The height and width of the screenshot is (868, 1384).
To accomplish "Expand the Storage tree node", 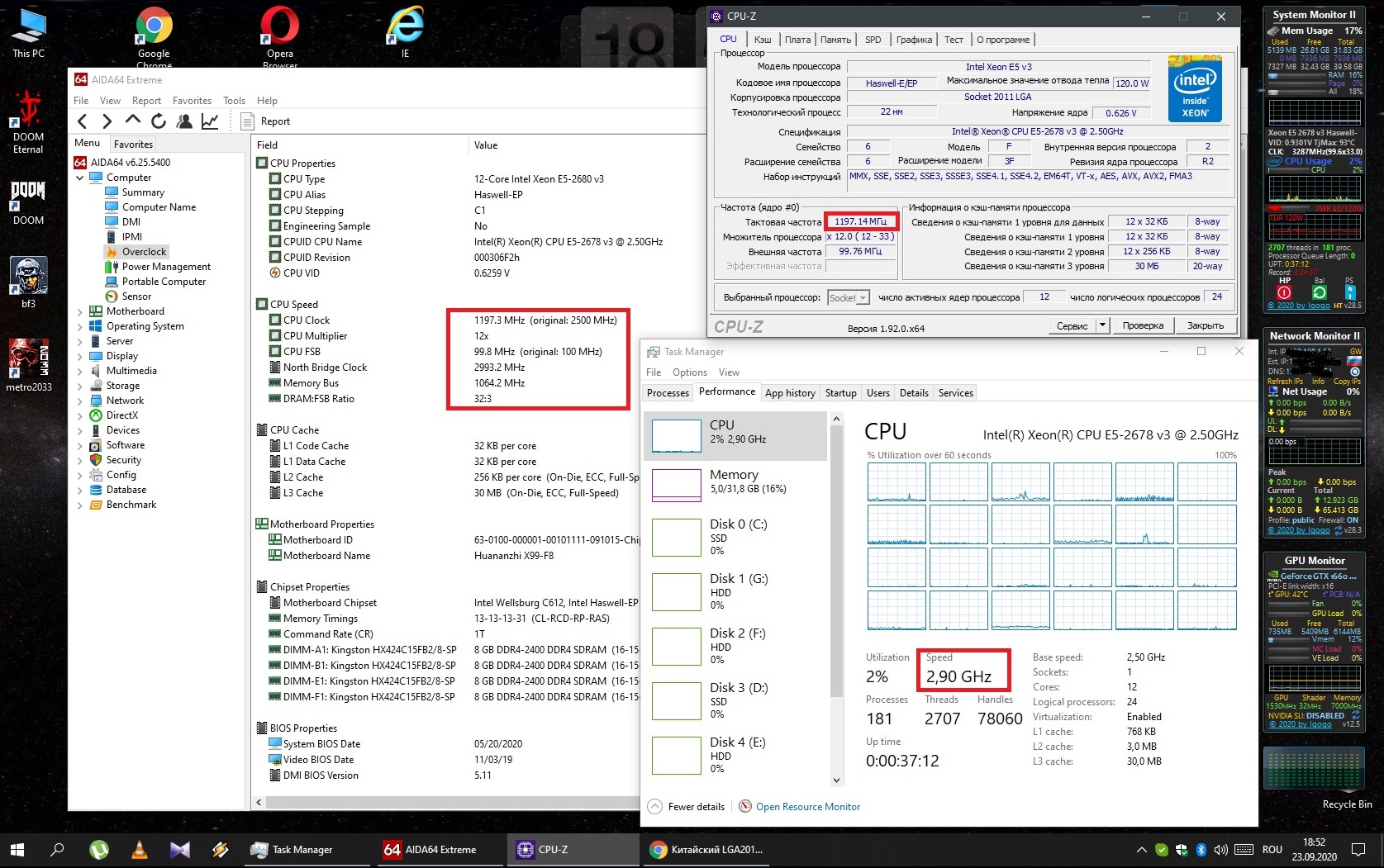I will (80, 386).
